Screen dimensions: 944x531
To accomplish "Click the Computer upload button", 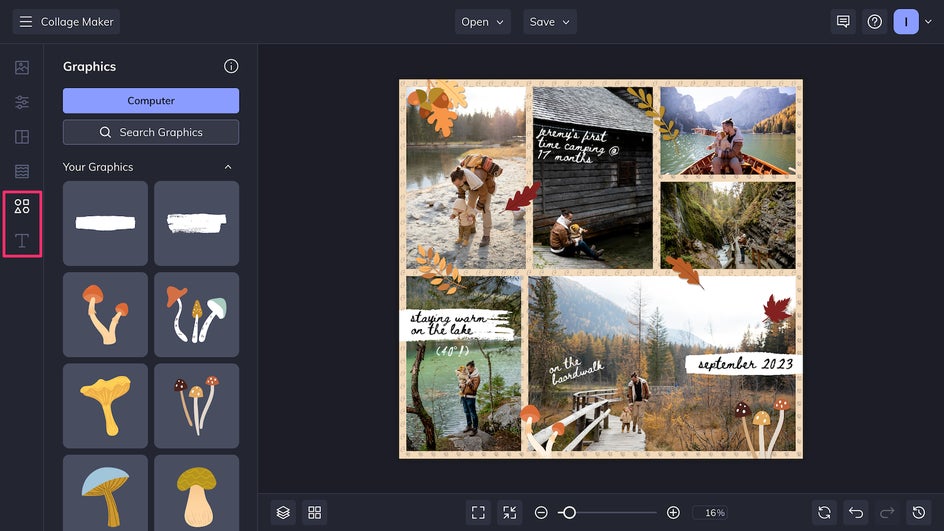I will pos(151,101).
